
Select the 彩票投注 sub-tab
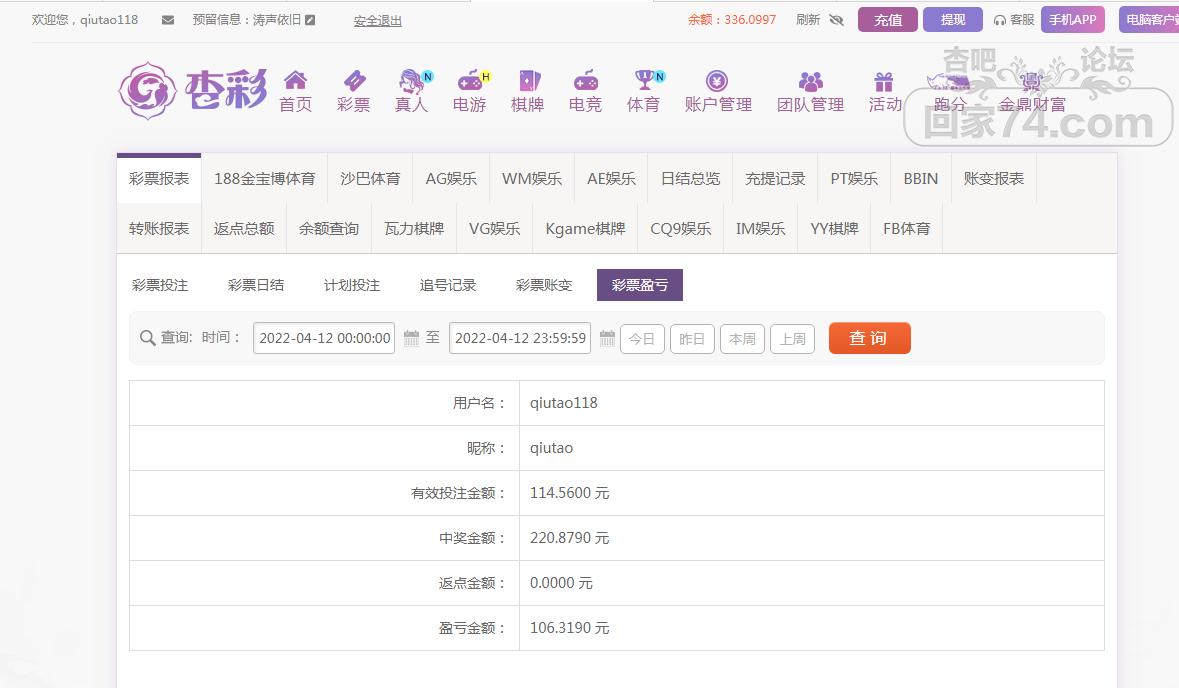click(160, 285)
